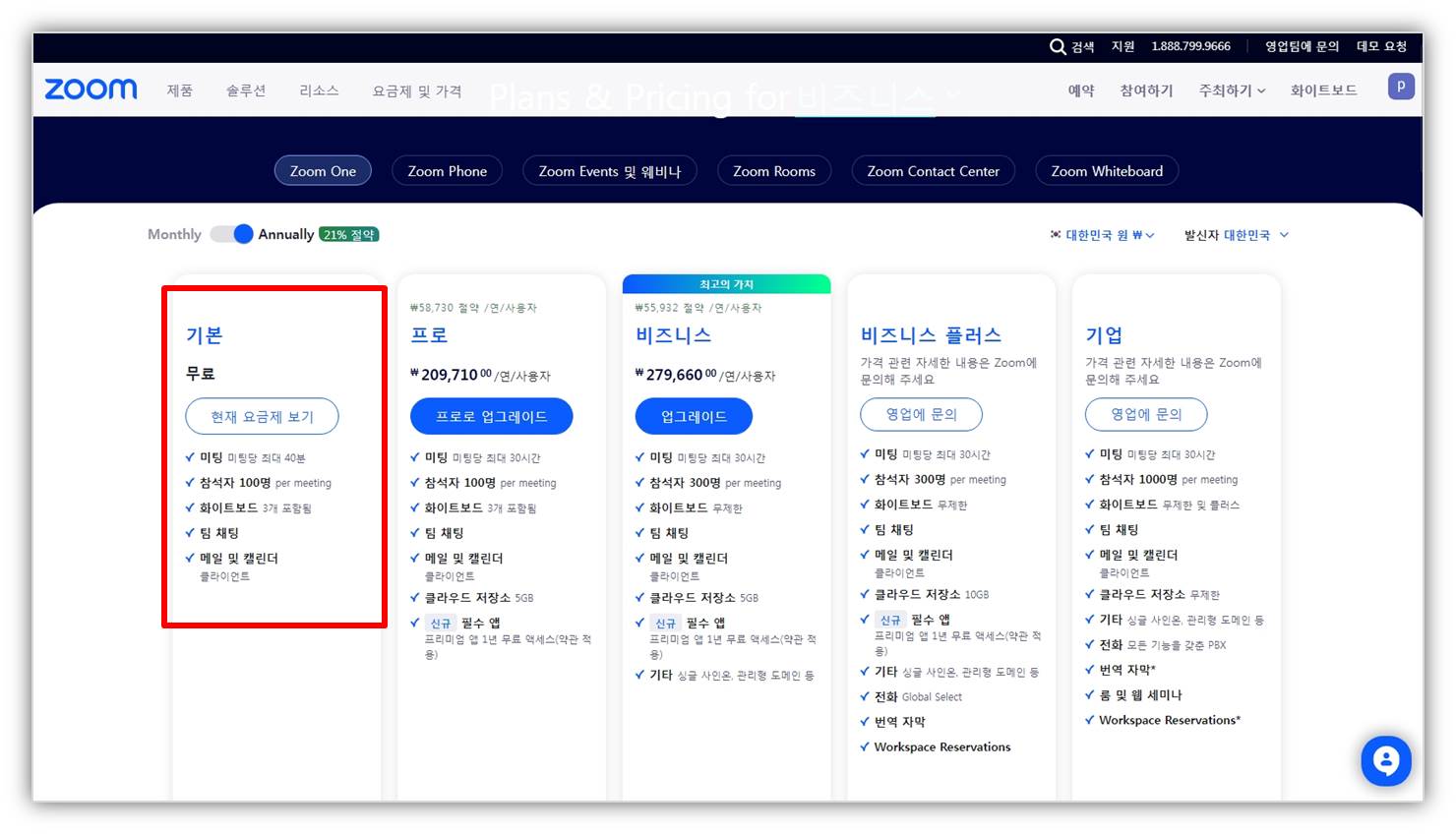The image size is (1456, 834).
Task: Click the Monthly label
Action: (174, 234)
